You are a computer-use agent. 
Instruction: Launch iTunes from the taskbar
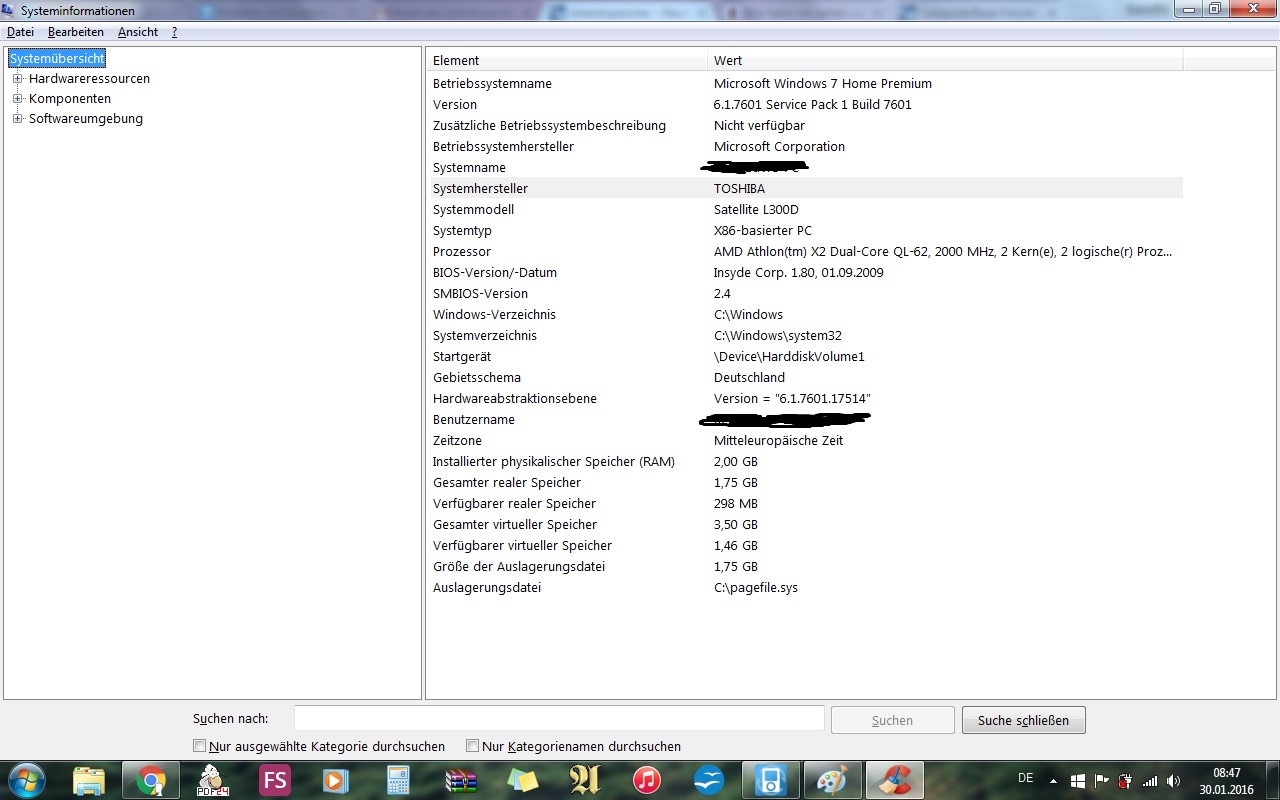point(647,780)
